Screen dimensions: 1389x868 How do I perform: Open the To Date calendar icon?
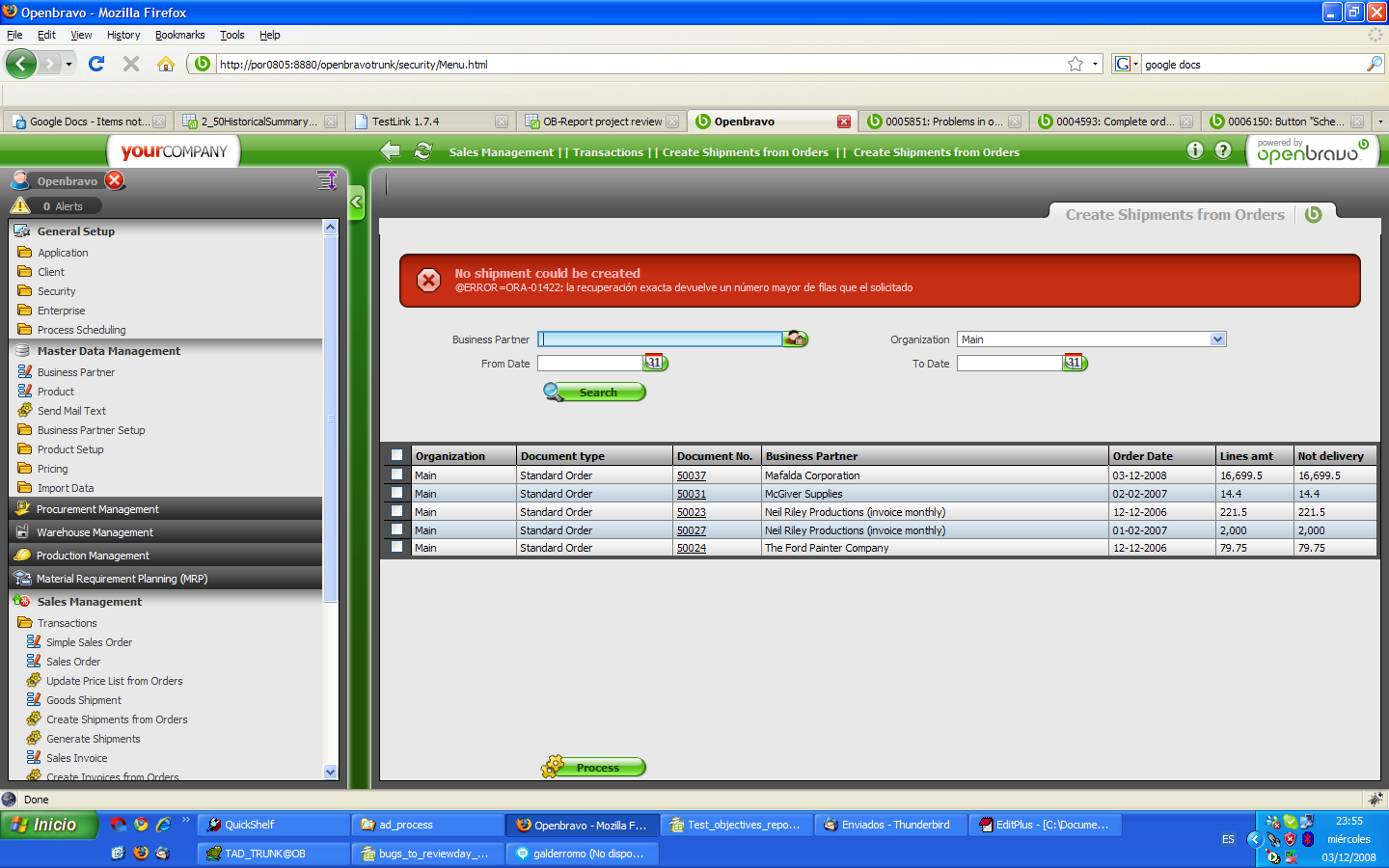[x=1076, y=363]
